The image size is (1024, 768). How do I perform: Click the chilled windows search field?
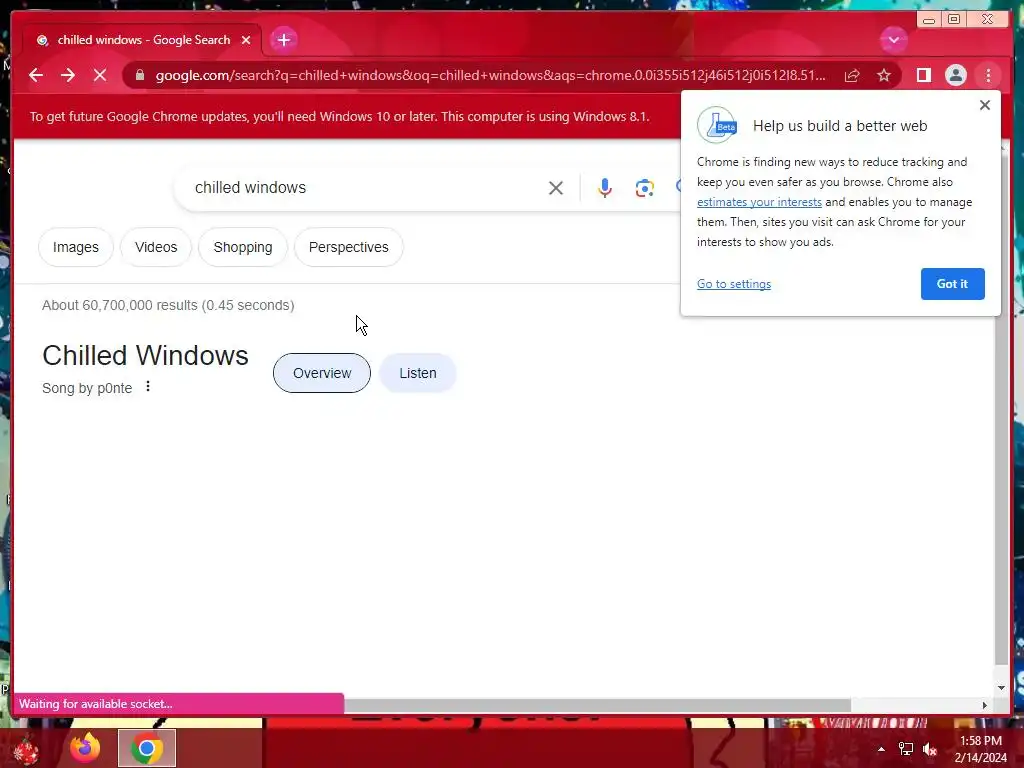pos(366,188)
